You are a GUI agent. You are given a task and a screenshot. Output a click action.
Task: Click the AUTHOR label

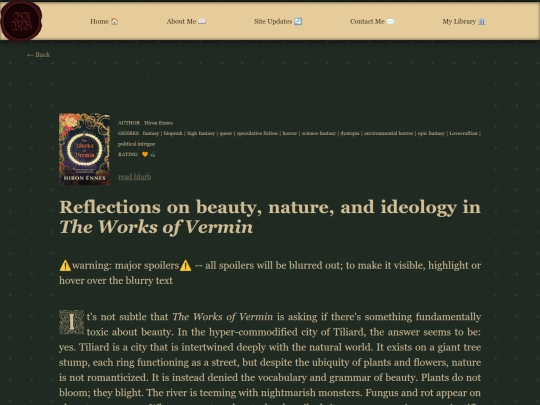point(129,123)
